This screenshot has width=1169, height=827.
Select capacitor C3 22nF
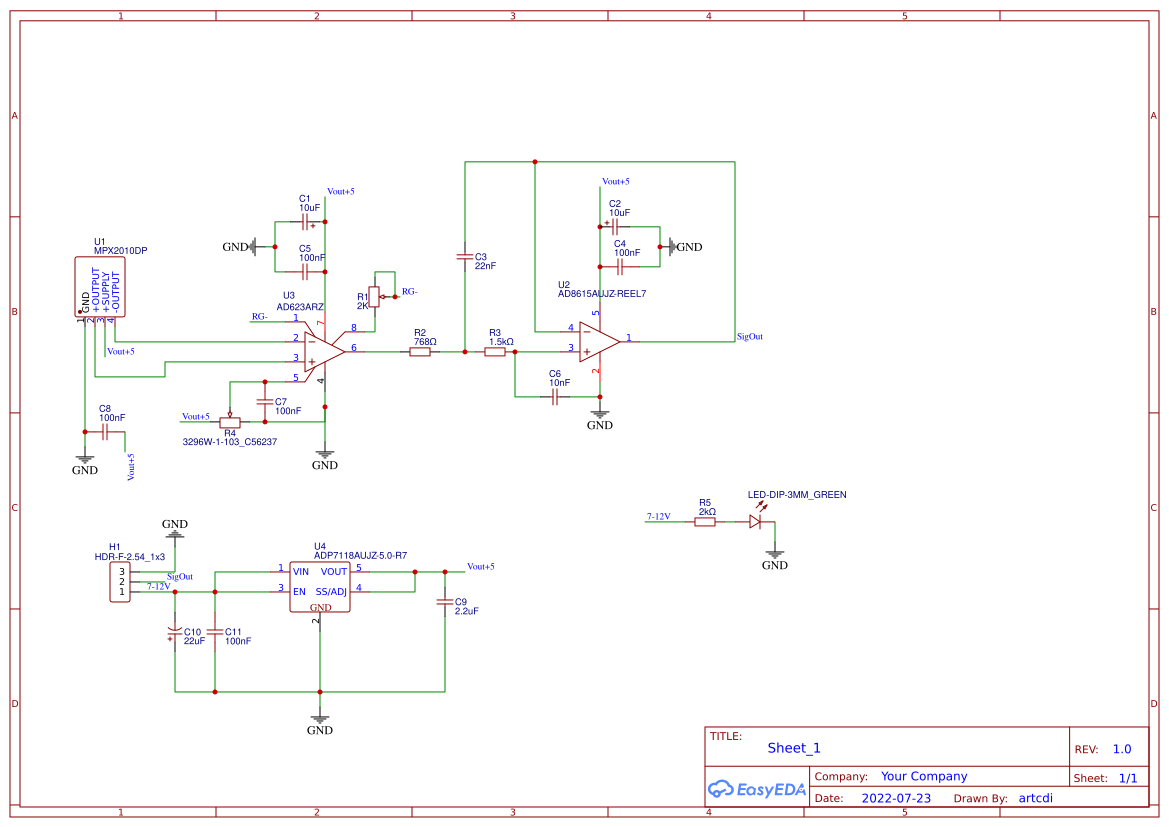465,258
